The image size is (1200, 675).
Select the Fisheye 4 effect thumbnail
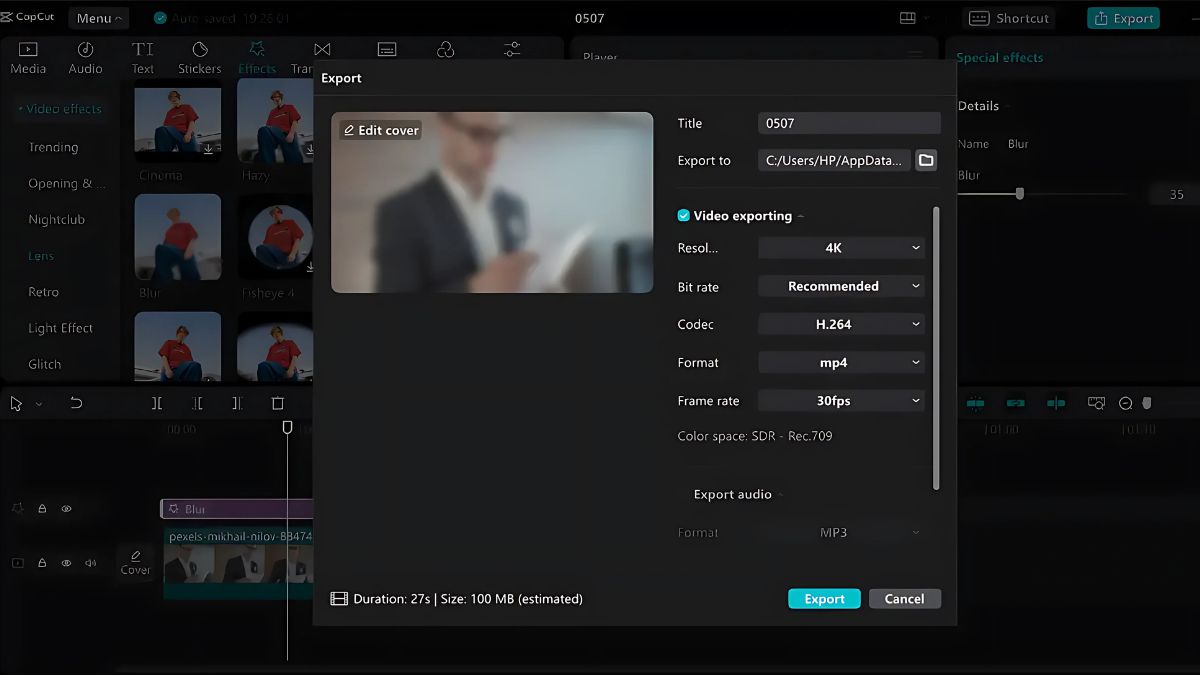pyautogui.click(x=275, y=236)
